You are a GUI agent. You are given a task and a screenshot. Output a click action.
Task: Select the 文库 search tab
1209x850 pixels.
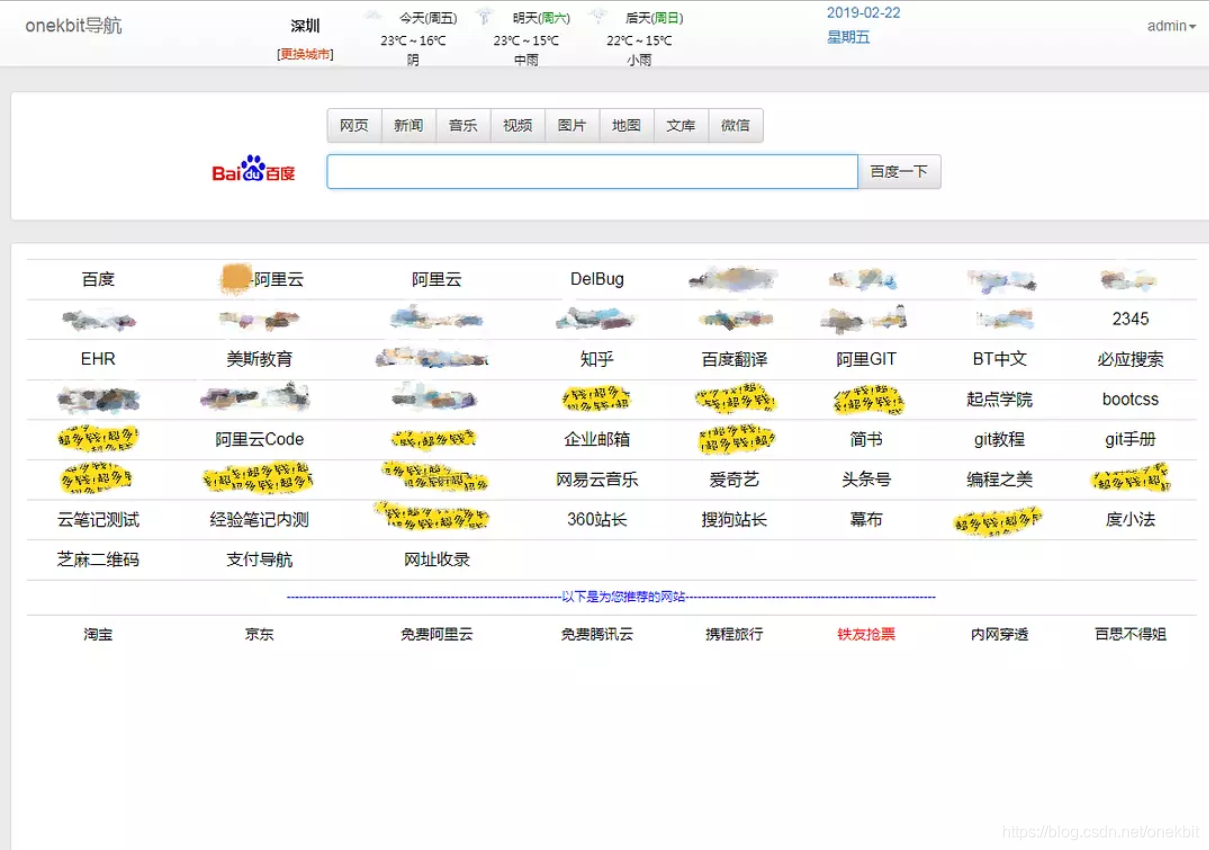click(x=681, y=125)
